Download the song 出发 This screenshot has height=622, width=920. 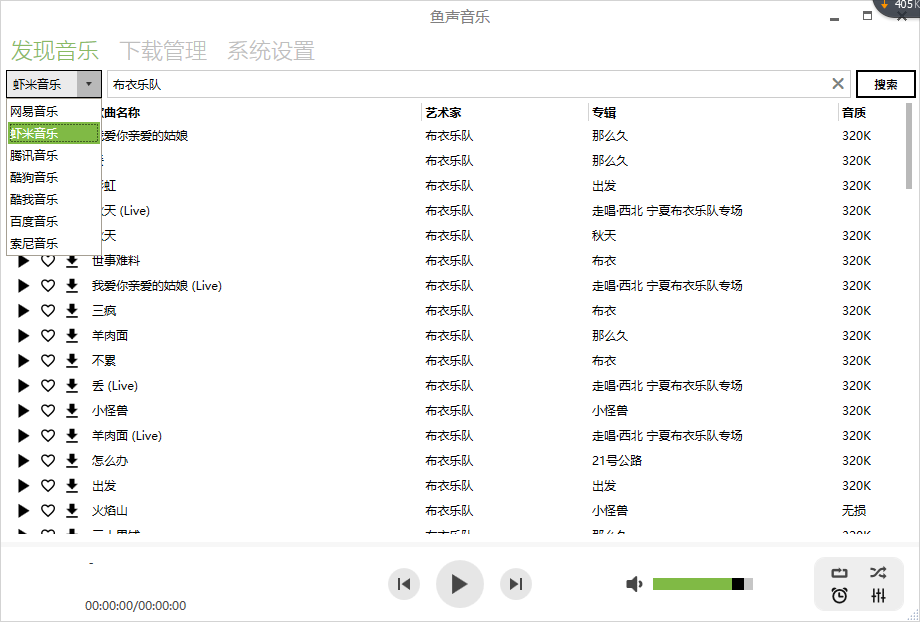pyautogui.click(x=72, y=486)
